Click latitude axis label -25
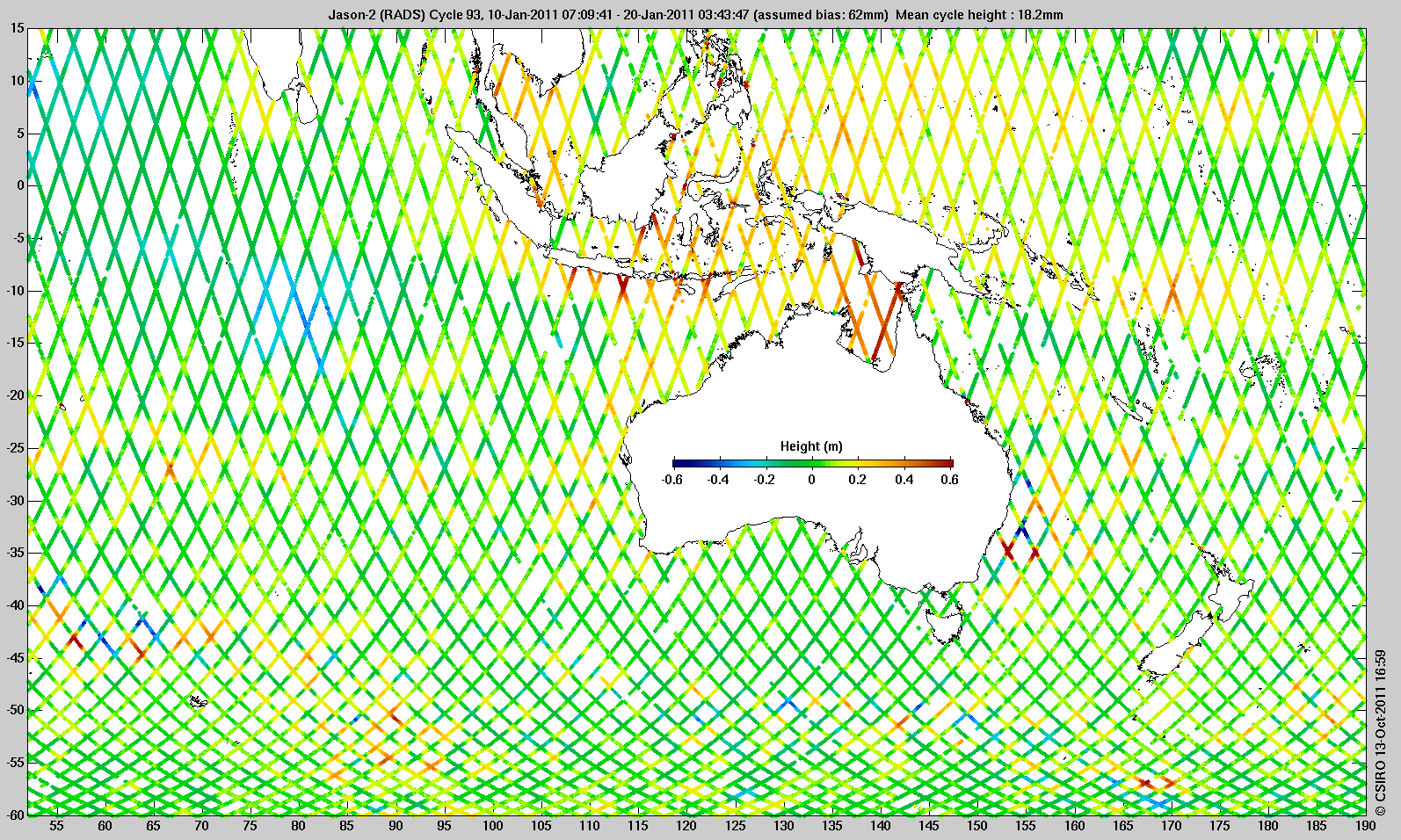The image size is (1401, 840). 16,448
